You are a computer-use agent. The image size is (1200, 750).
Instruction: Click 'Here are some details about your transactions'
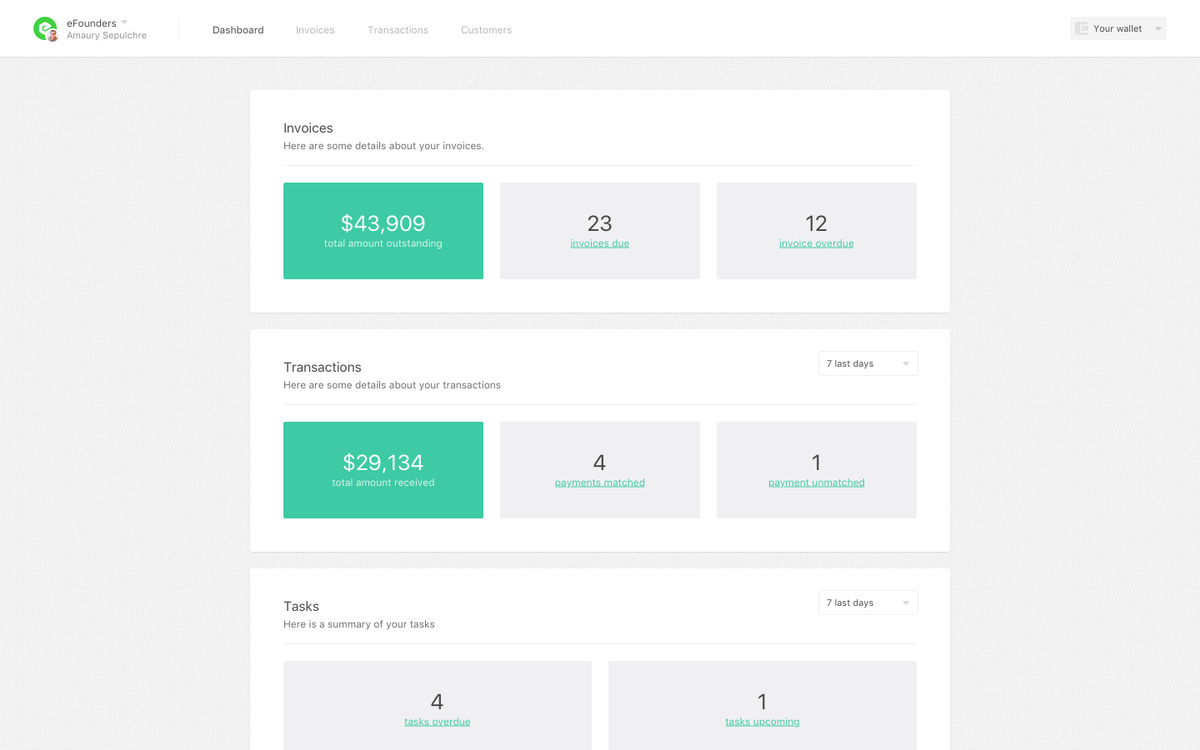tap(392, 385)
